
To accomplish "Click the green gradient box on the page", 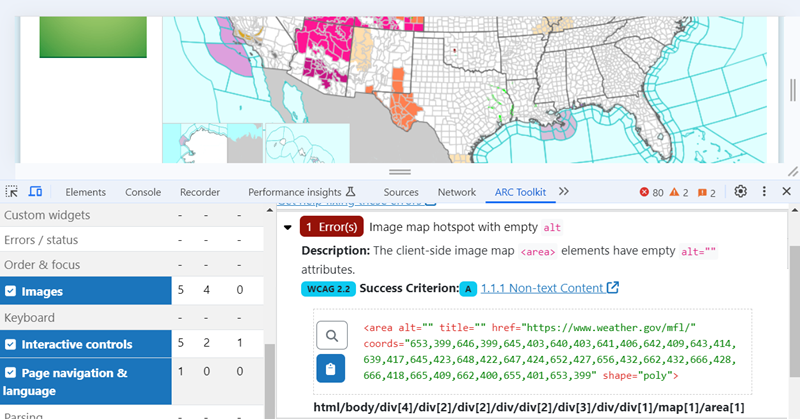I will coord(93,37).
